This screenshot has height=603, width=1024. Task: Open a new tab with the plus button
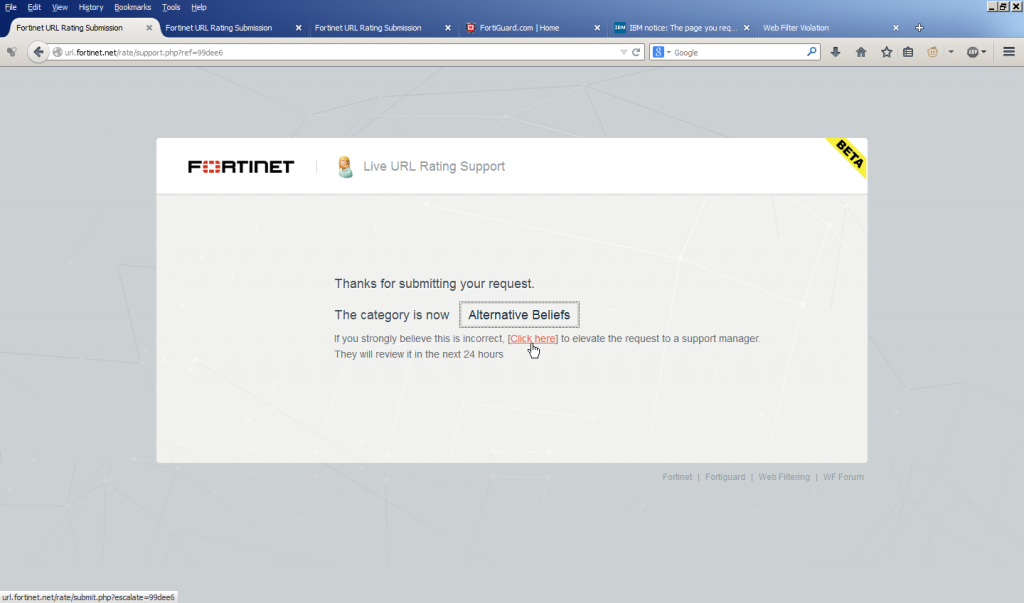click(x=918, y=27)
